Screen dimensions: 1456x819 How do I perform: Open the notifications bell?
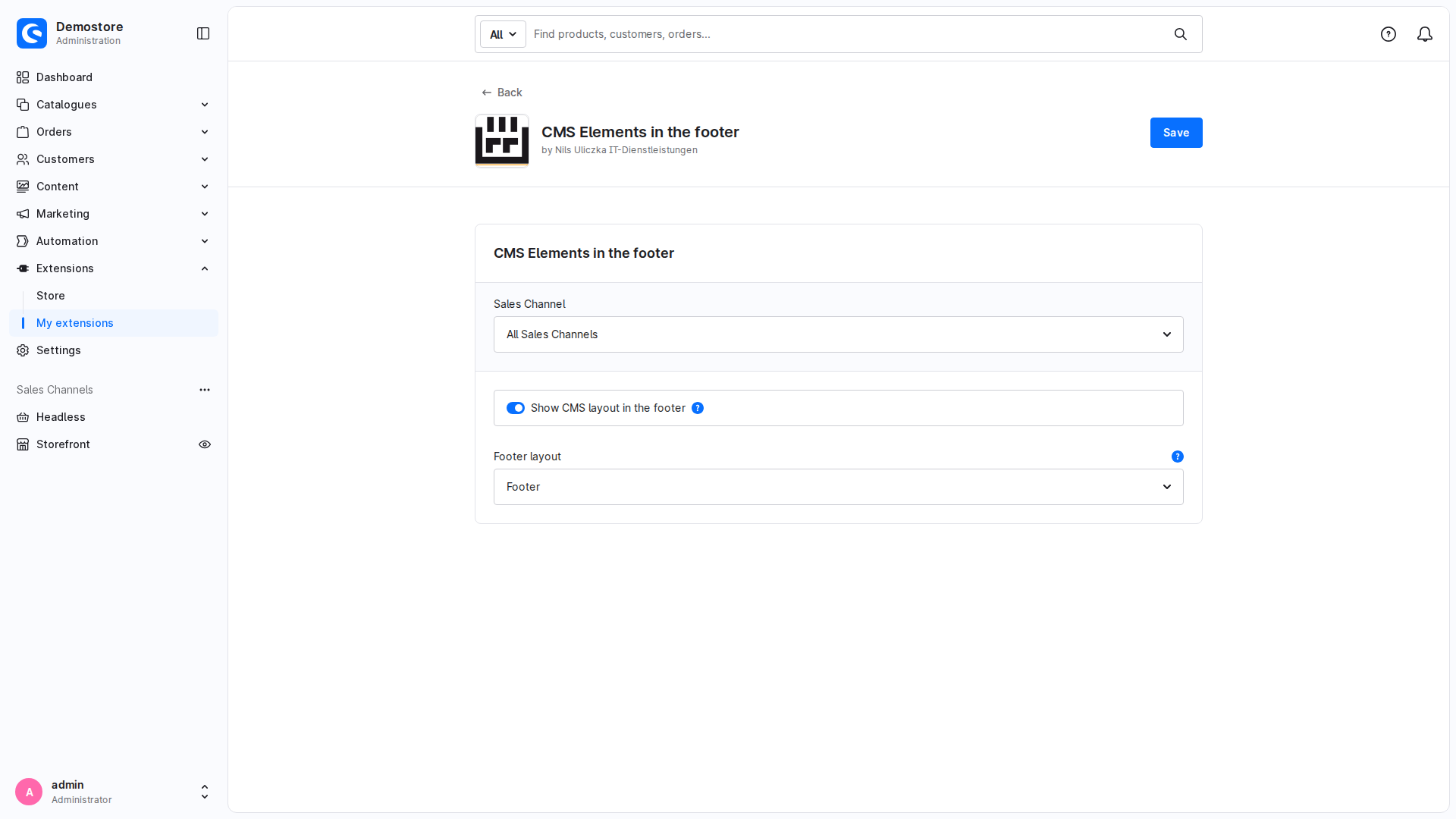(x=1425, y=34)
